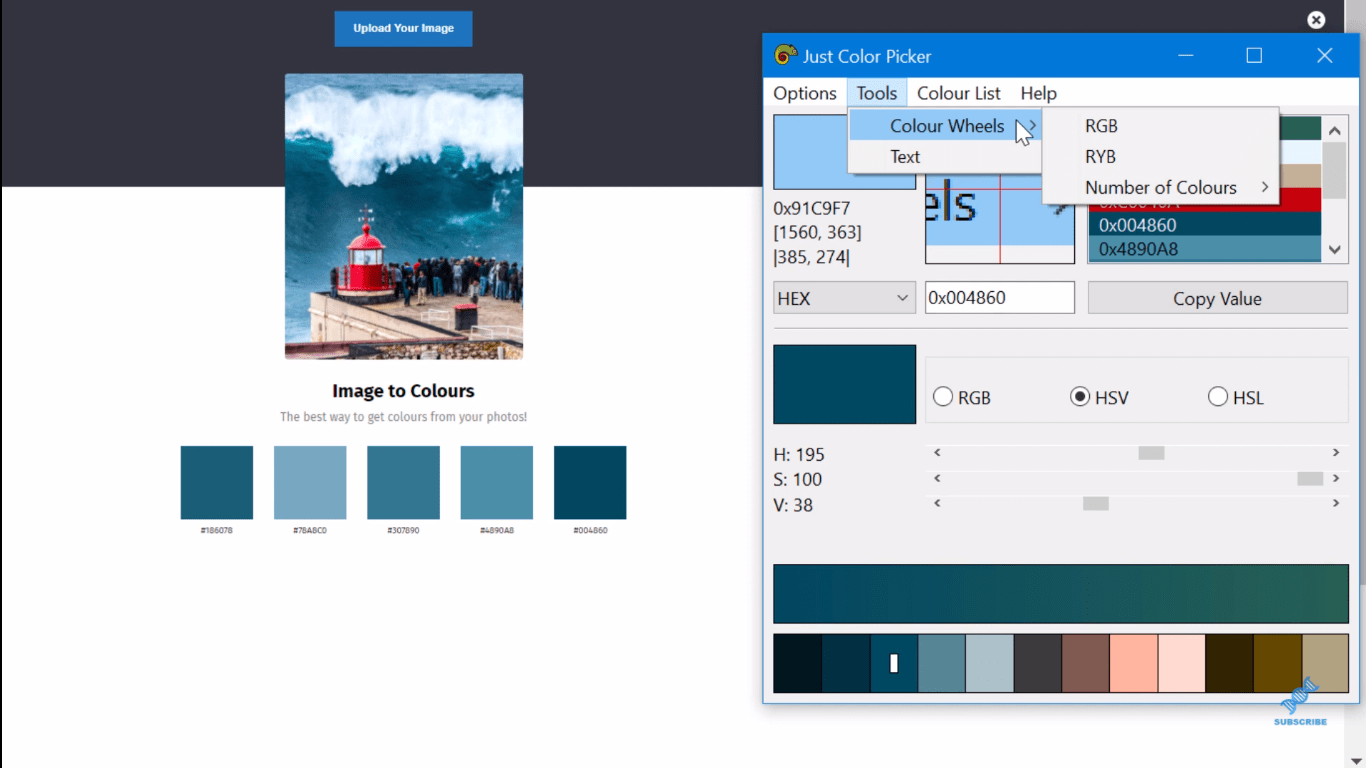Click left arrow of hue slider
The height and width of the screenshot is (768, 1366).
click(x=937, y=453)
